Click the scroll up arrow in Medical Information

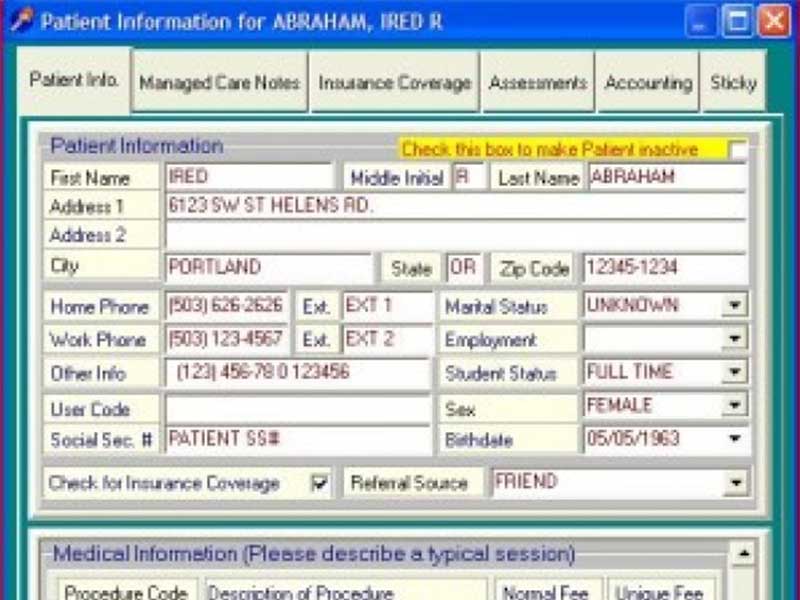click(743, 553)
